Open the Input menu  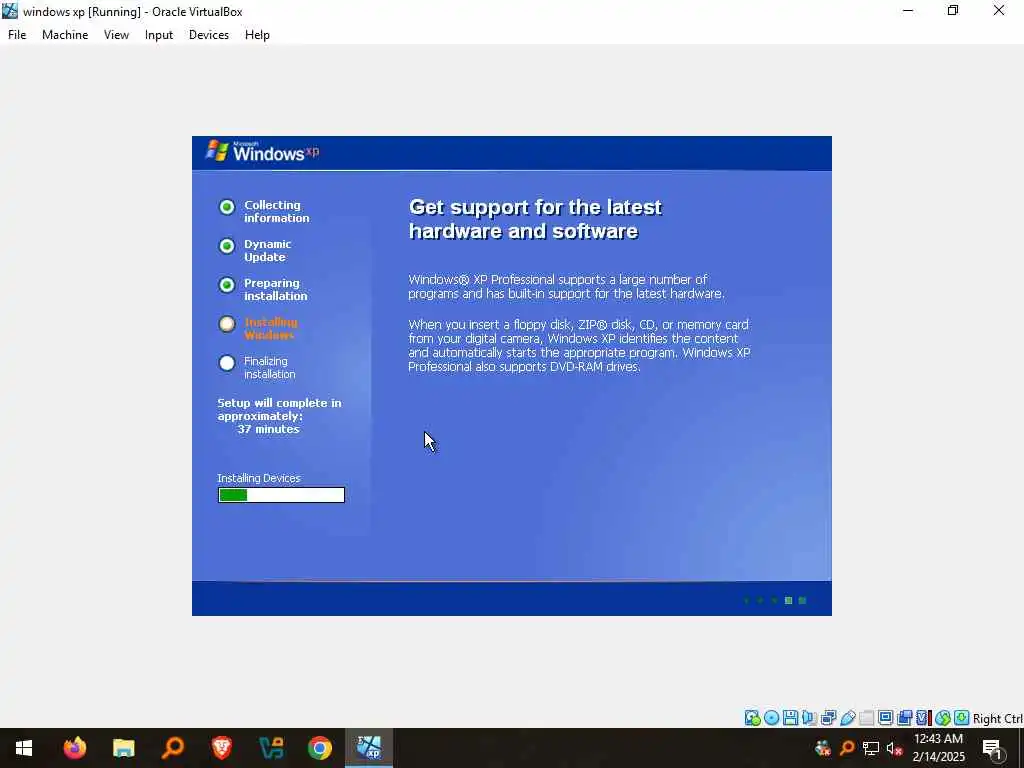(159, 35)
